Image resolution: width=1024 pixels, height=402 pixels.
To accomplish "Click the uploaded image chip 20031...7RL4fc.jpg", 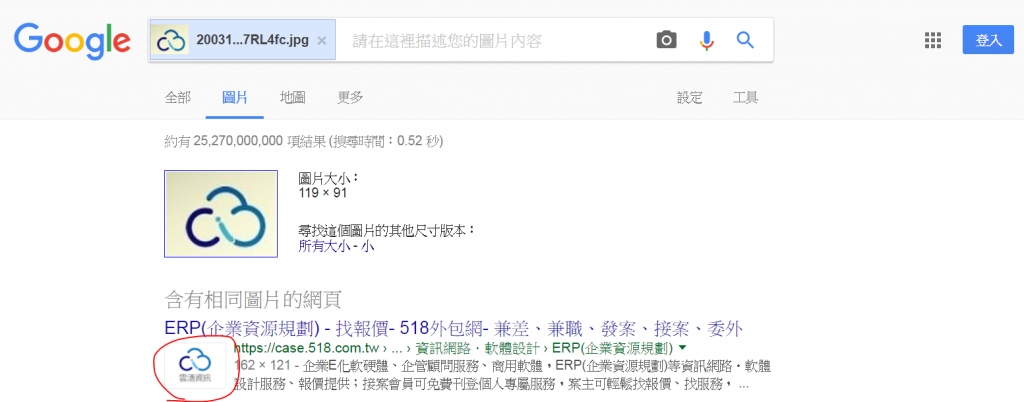I will (x=242, y=40).
